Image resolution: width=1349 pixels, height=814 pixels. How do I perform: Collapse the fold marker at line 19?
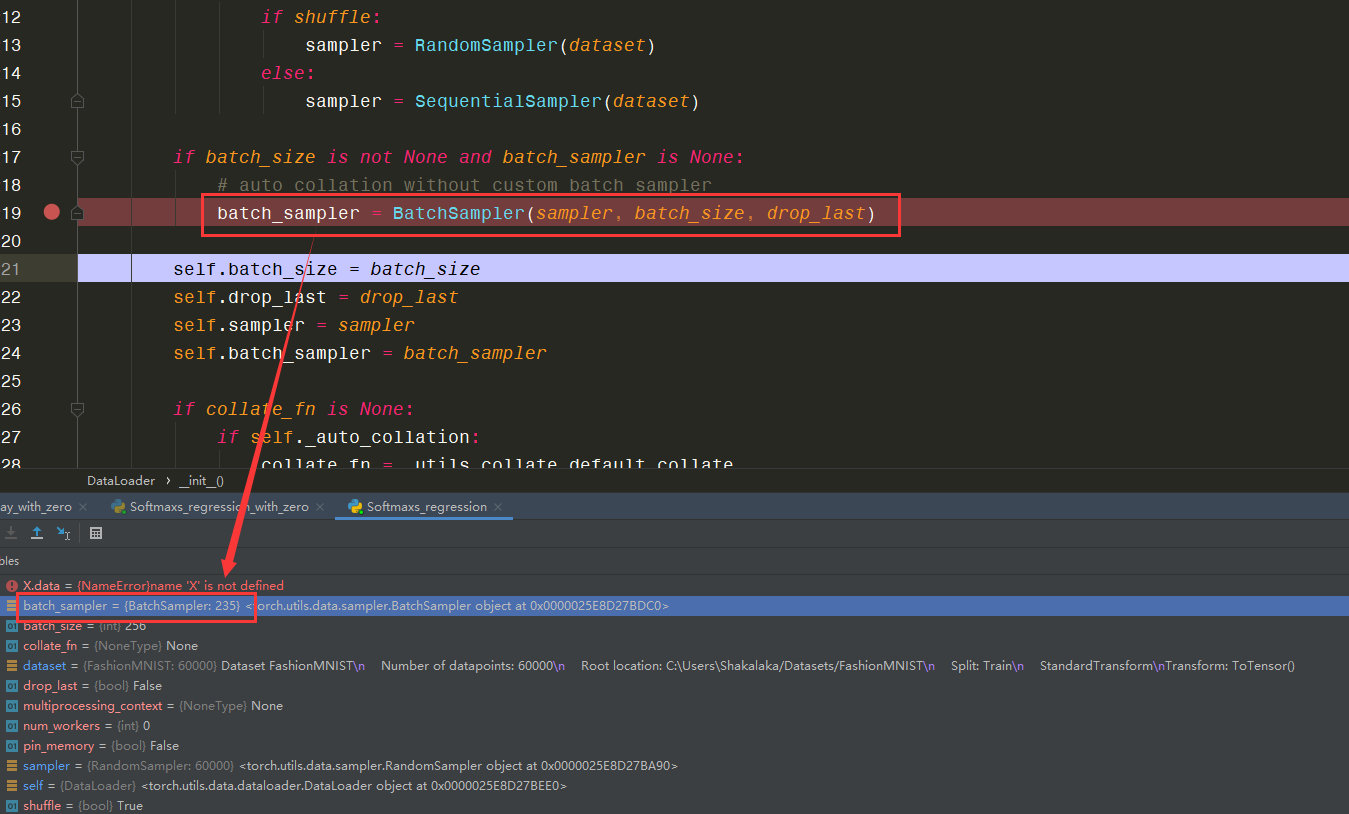78,213
